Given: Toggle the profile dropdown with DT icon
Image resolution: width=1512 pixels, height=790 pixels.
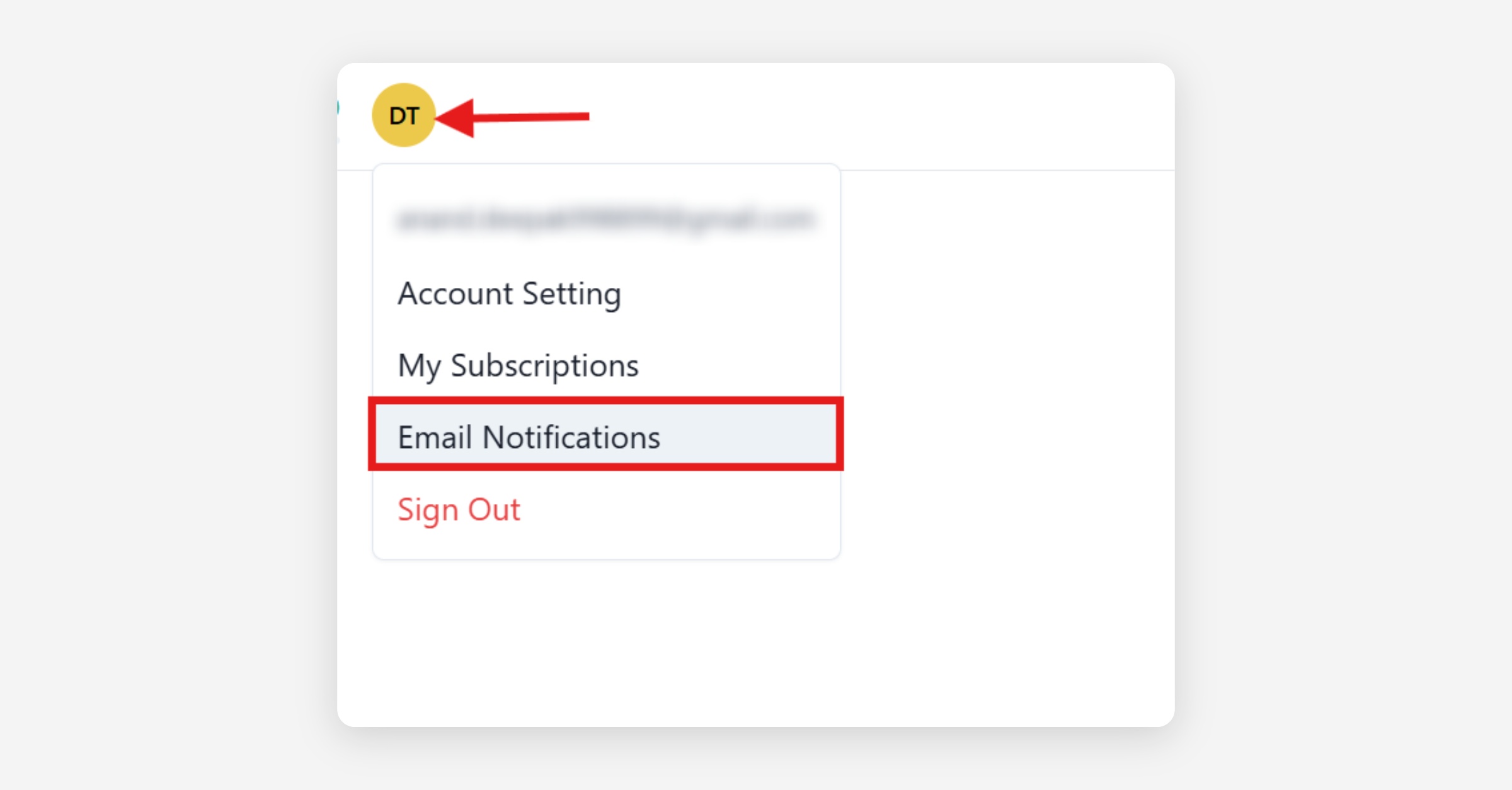Looking at the screenshot, I should pos(404,115).
